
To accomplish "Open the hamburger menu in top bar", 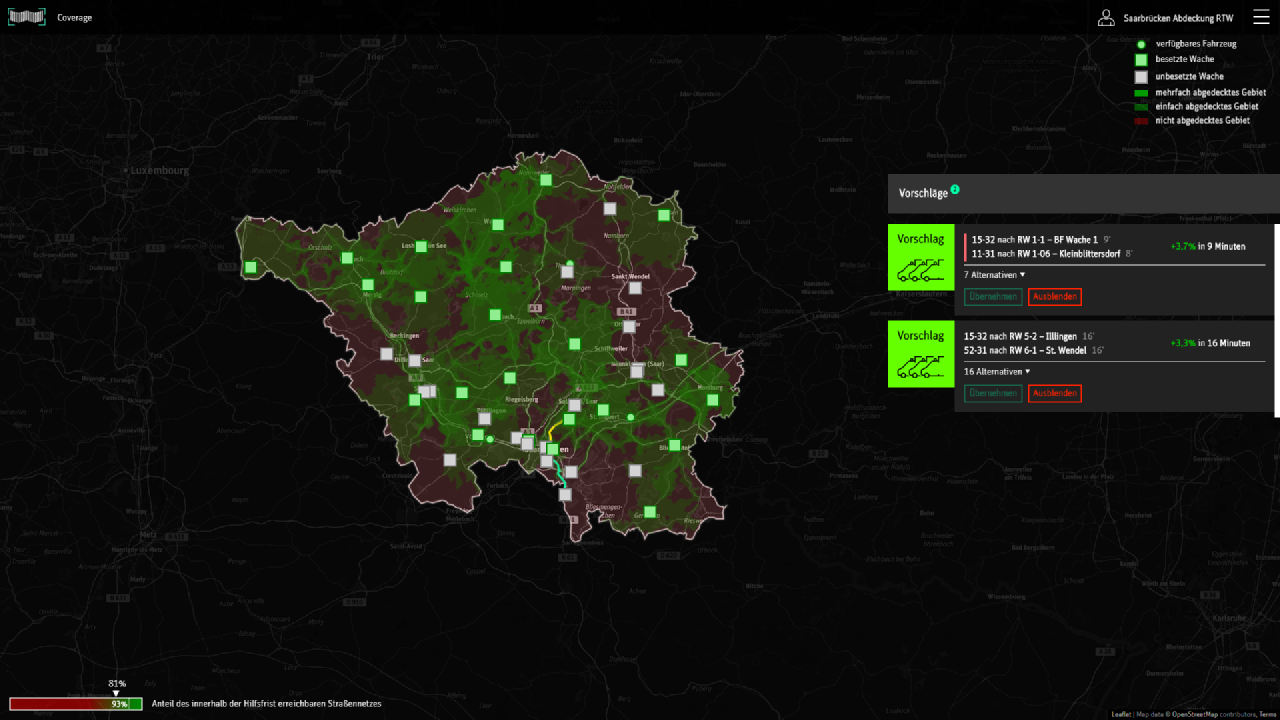I will [1260, 18].
